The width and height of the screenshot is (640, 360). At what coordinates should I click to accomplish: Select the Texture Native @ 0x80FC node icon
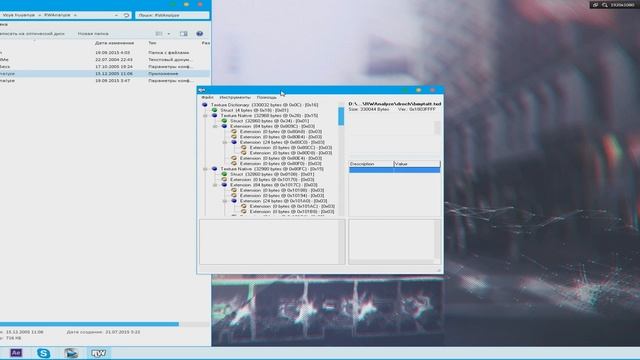click(215, 169)
